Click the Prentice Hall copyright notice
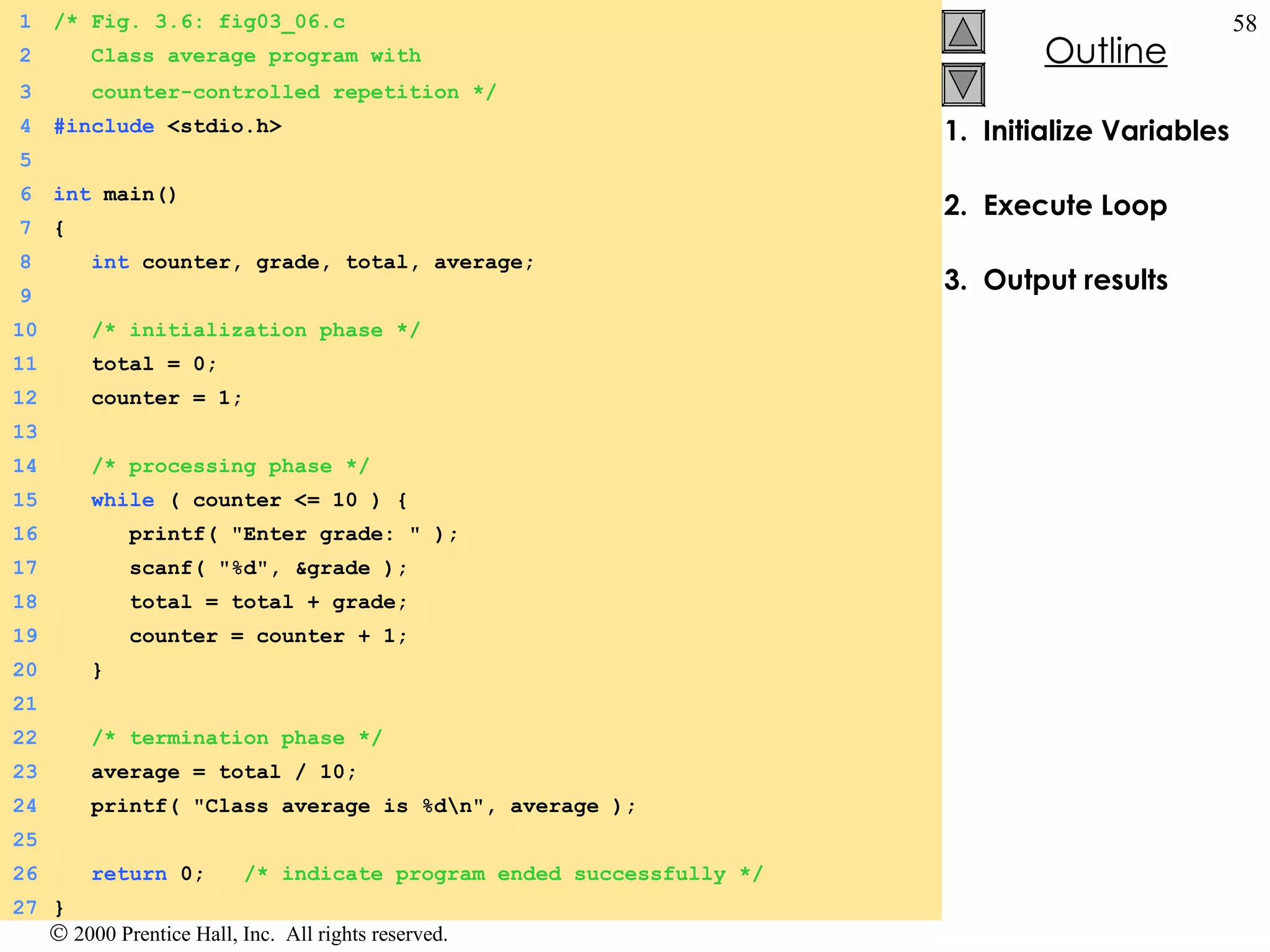Image resolution: width=1270 pixels, height=952 pixels. 249,934
